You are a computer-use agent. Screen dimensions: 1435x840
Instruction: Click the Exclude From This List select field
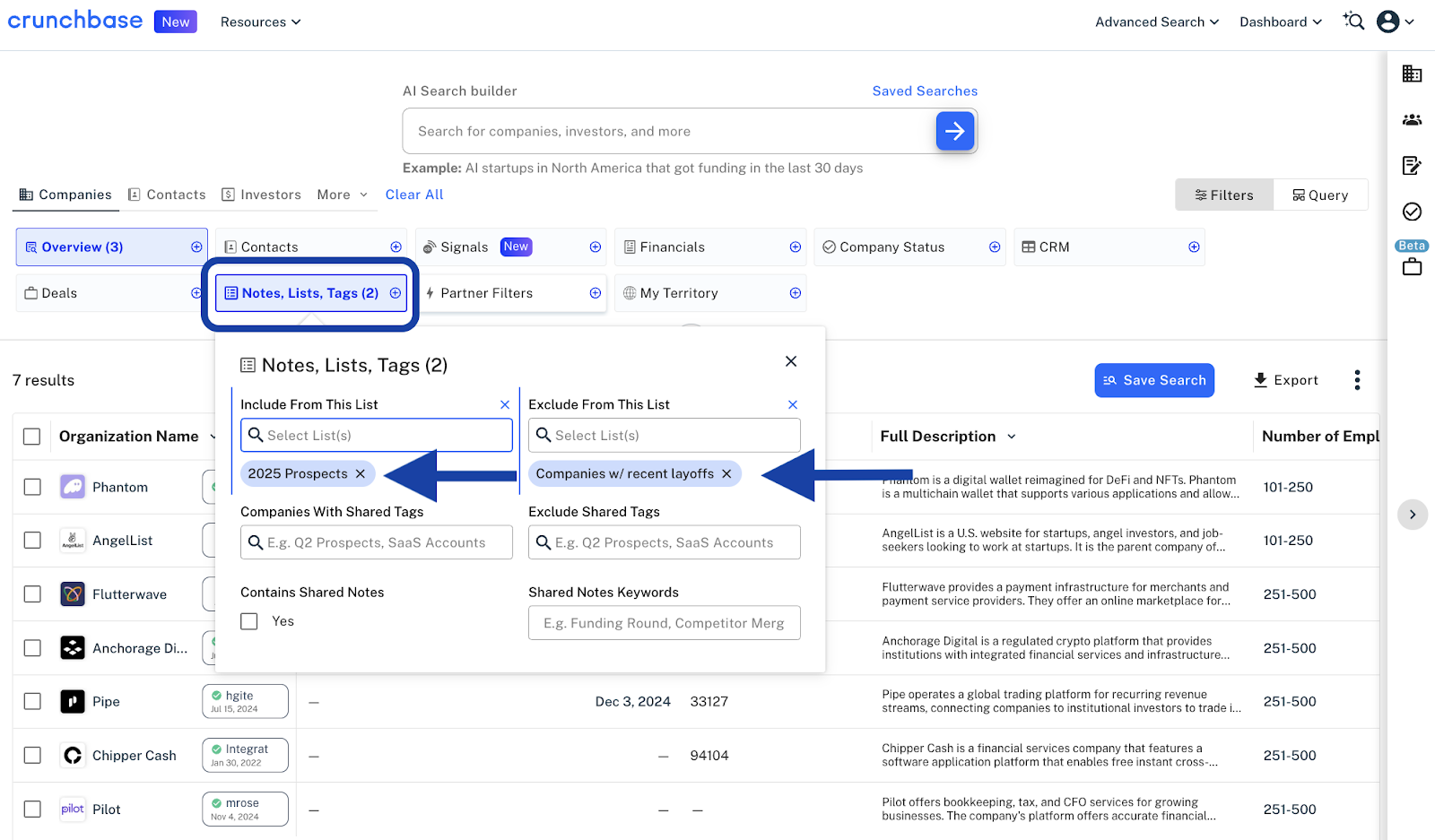coord(665,435)
